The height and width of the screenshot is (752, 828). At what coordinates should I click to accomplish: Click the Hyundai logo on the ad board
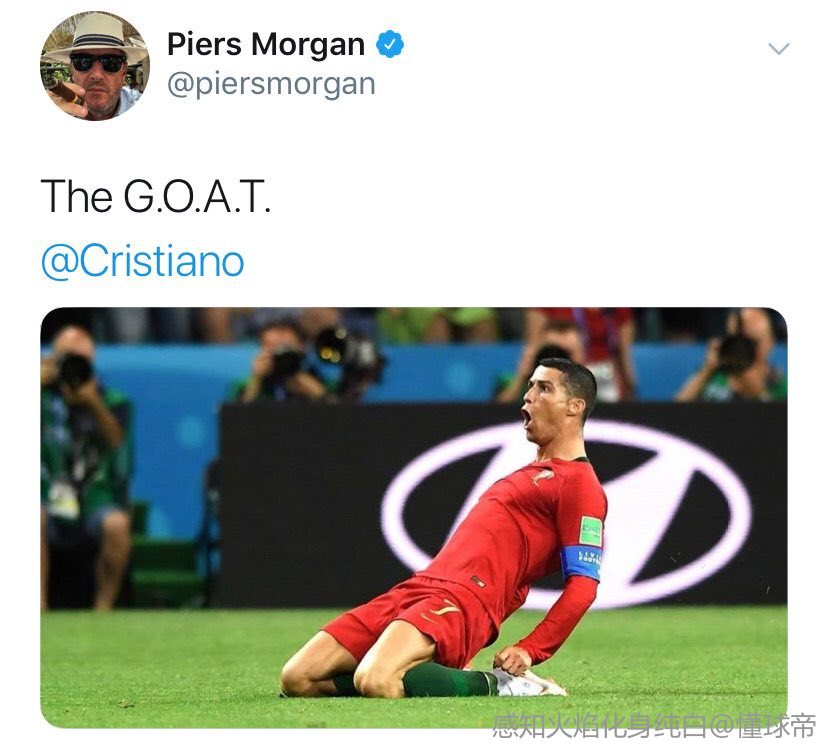[x=565, y=512]
